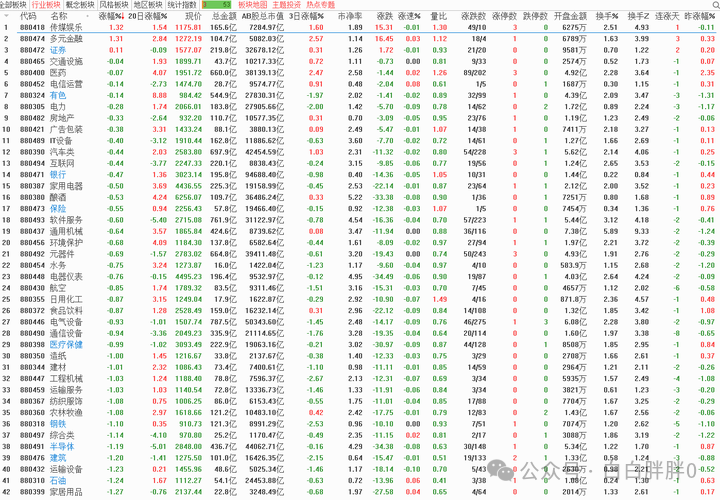Switch to the 全部板块 tab
This screenshot has height=500, width=720.
tap(13, 5)
